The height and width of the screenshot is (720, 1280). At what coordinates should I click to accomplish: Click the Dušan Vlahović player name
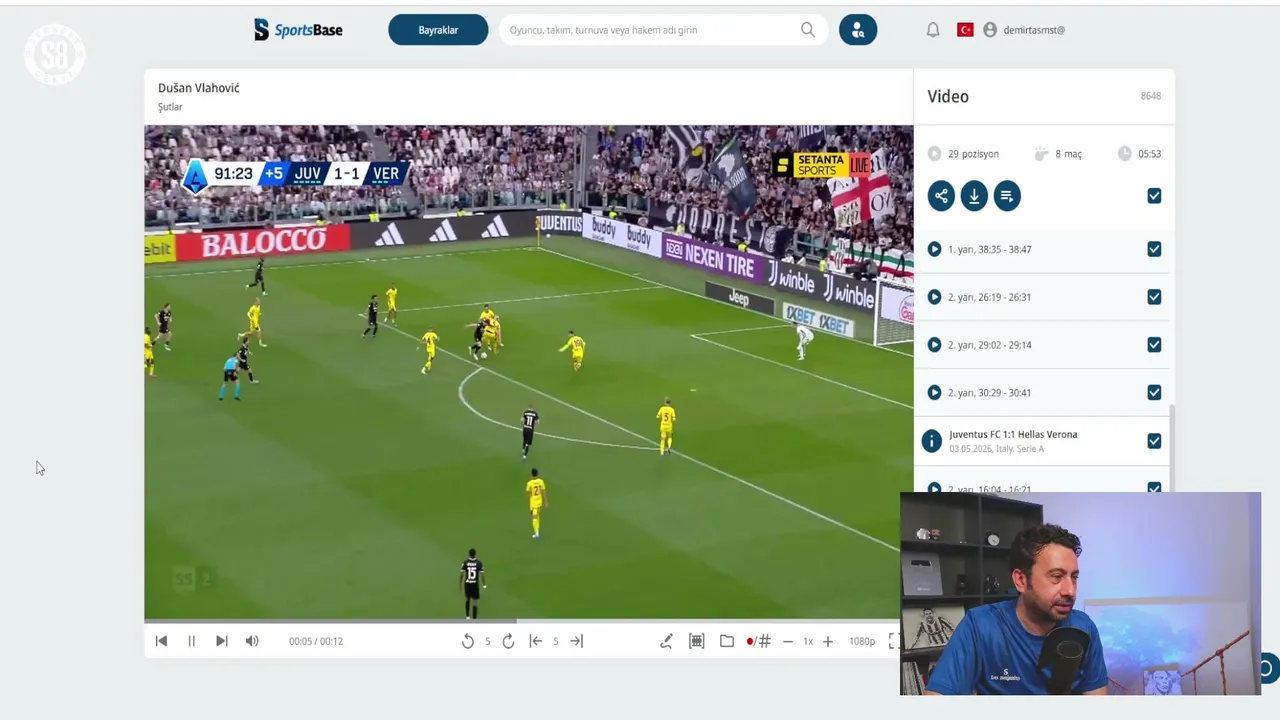pos(199,88)
